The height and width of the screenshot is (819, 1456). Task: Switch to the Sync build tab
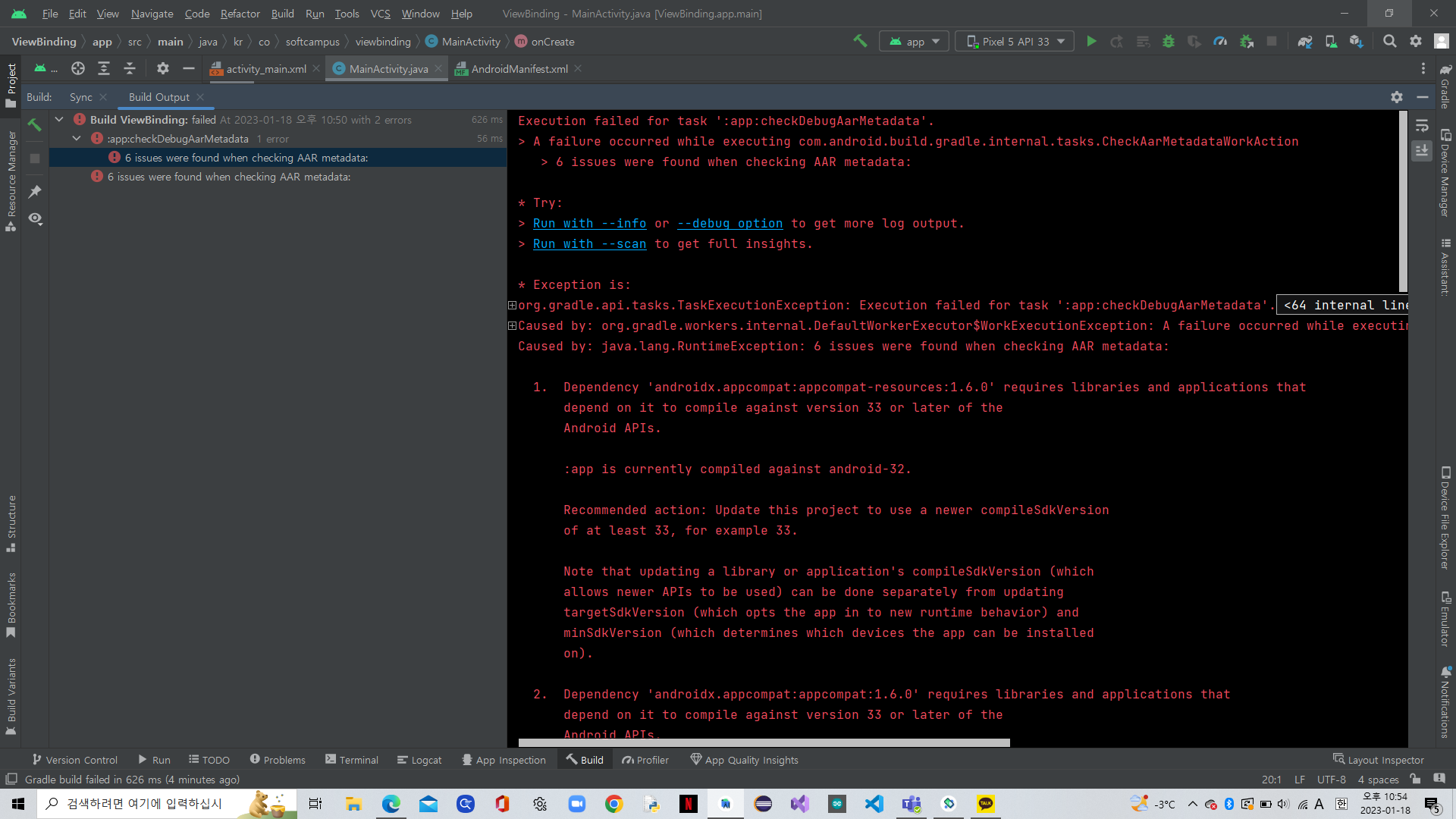click(80, 97)
